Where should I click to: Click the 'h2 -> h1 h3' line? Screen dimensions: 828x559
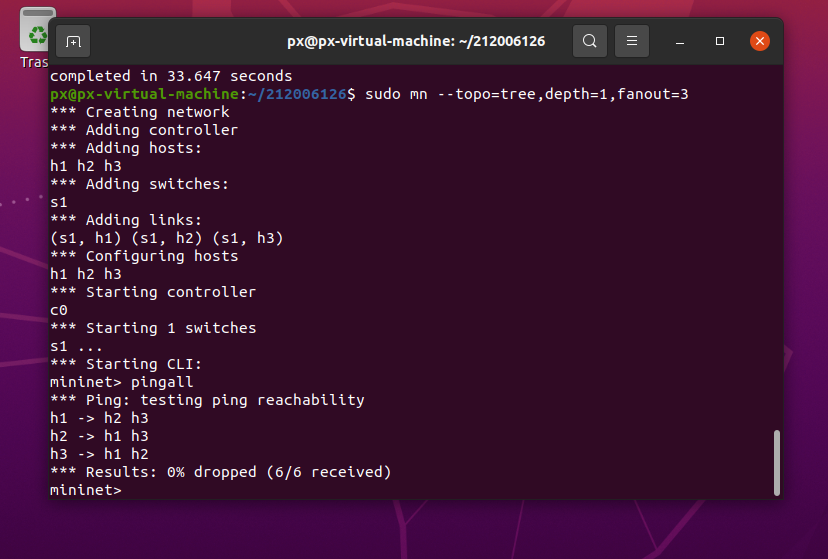99,436
